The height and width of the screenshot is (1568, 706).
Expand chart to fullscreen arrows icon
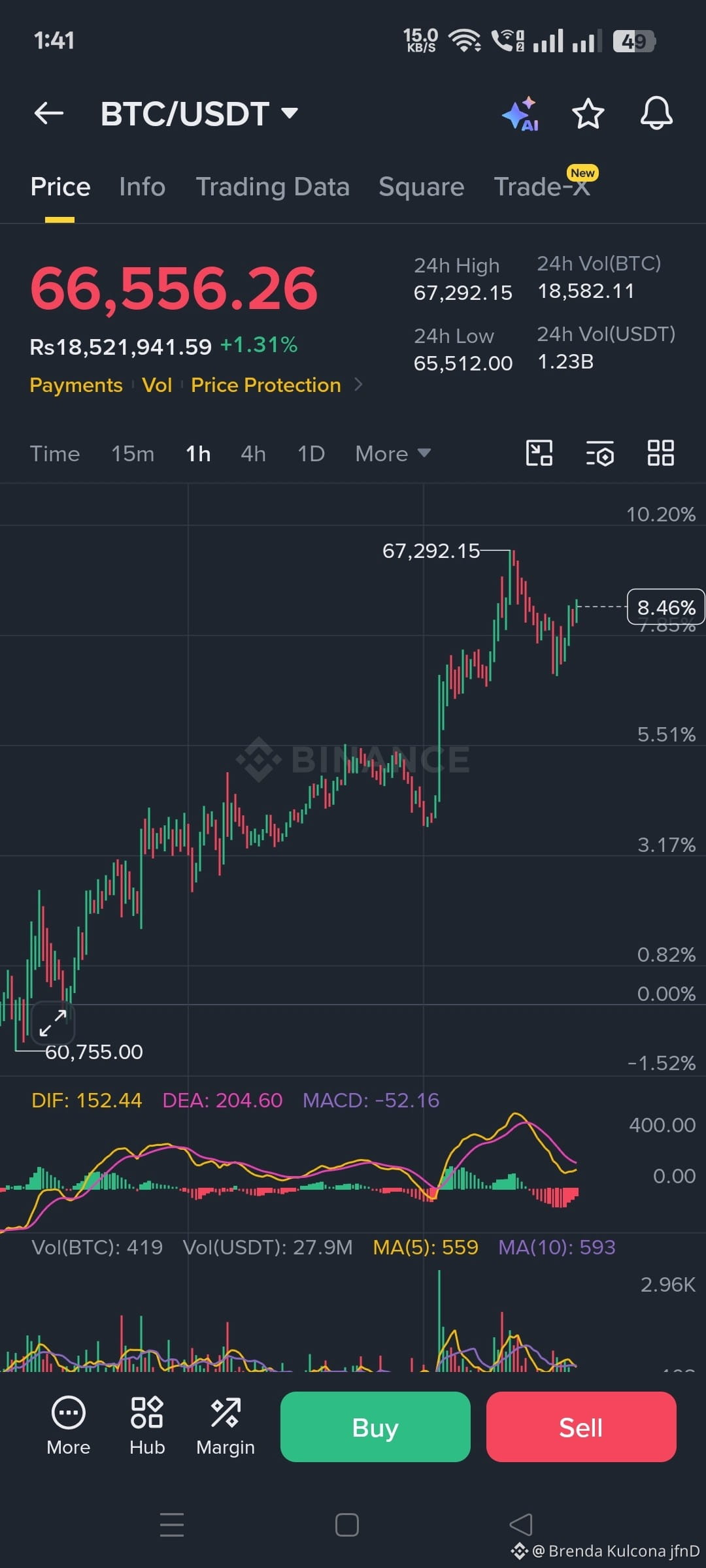(x=52, y=1023)
